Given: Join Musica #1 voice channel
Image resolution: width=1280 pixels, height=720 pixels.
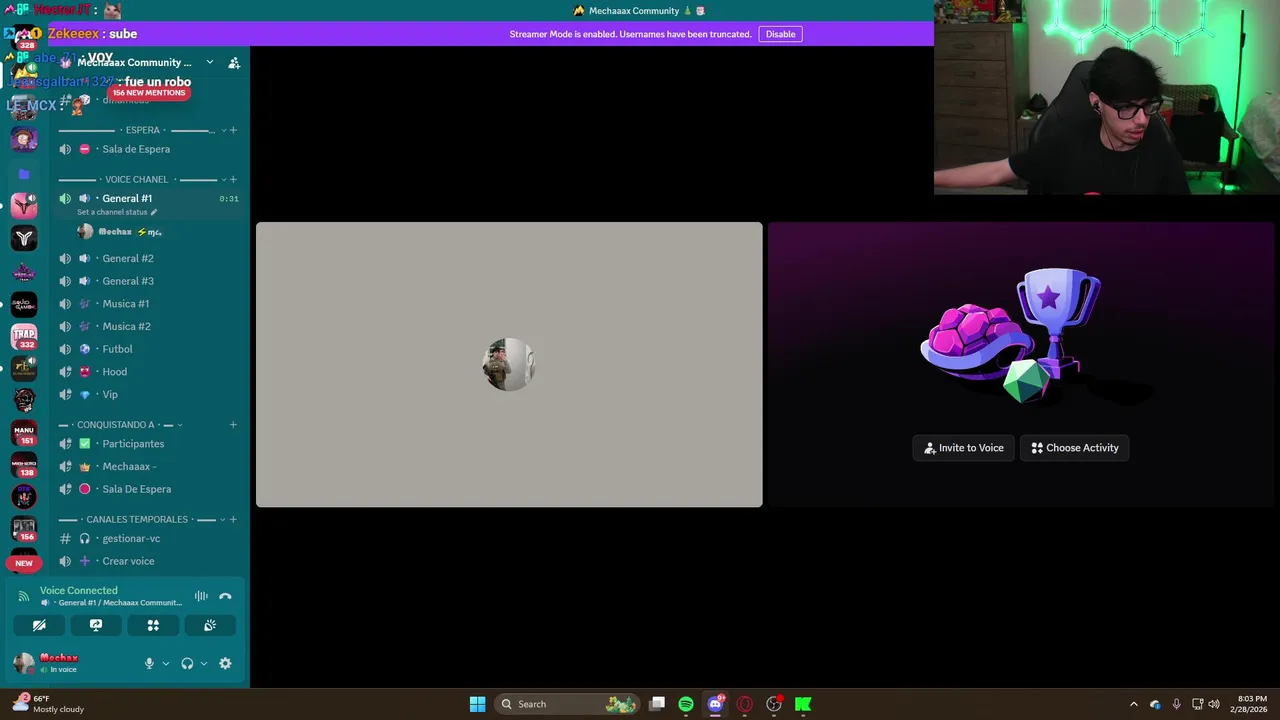Looking at the screenshot, I should (x=148, y=304).
